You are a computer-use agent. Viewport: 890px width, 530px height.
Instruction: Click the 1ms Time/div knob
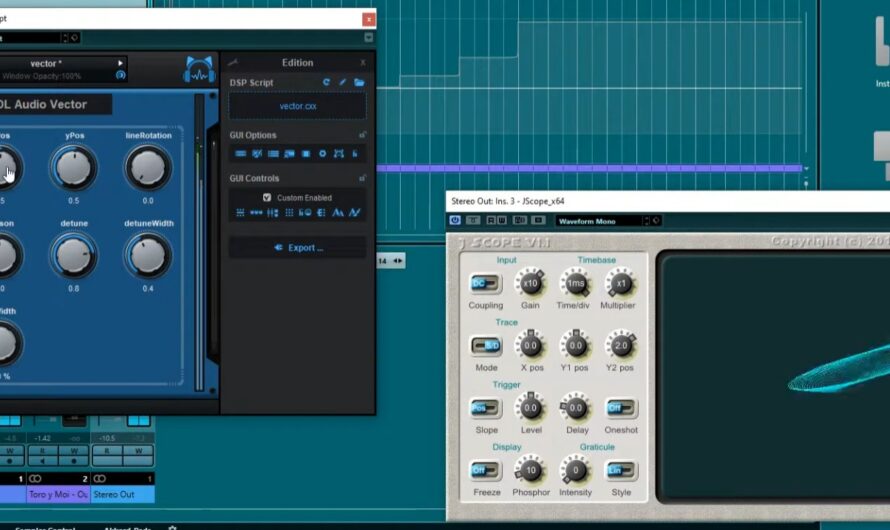click(576, 283)
